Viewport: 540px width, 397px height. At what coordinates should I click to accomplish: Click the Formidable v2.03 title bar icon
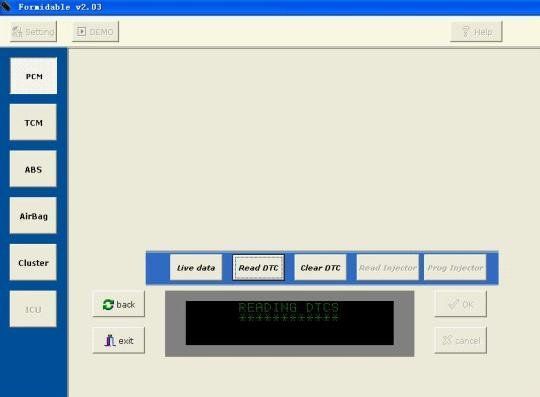(6, 6)
